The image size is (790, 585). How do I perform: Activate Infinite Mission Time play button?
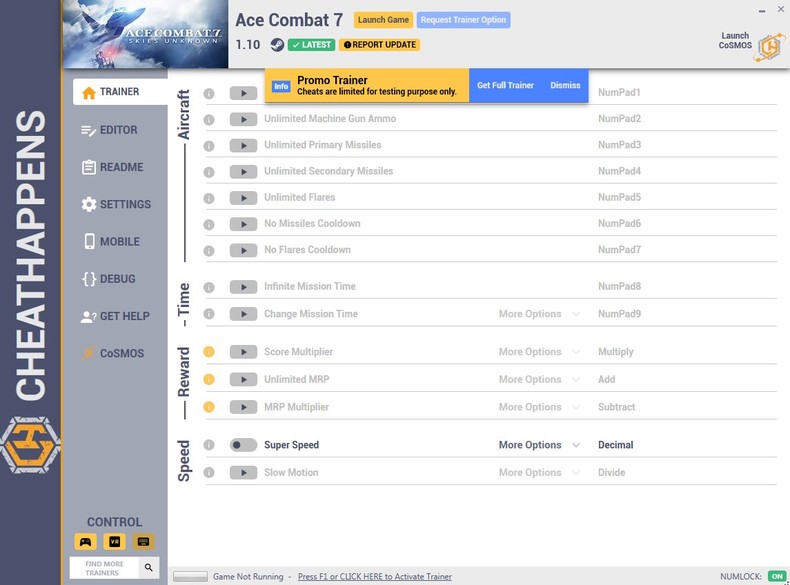(243, 287)
